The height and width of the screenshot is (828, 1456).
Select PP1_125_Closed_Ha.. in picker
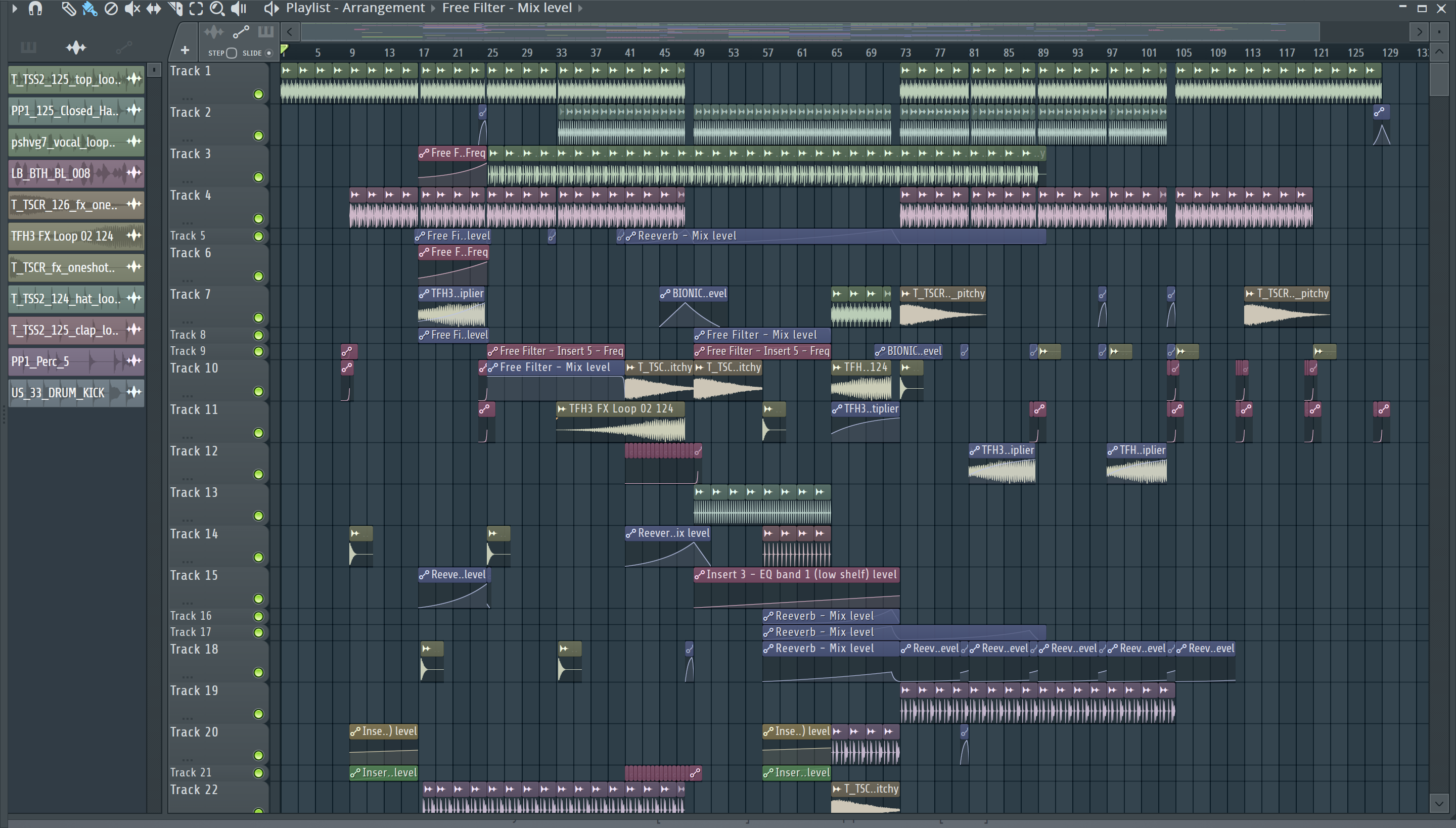tap(76, 110)
